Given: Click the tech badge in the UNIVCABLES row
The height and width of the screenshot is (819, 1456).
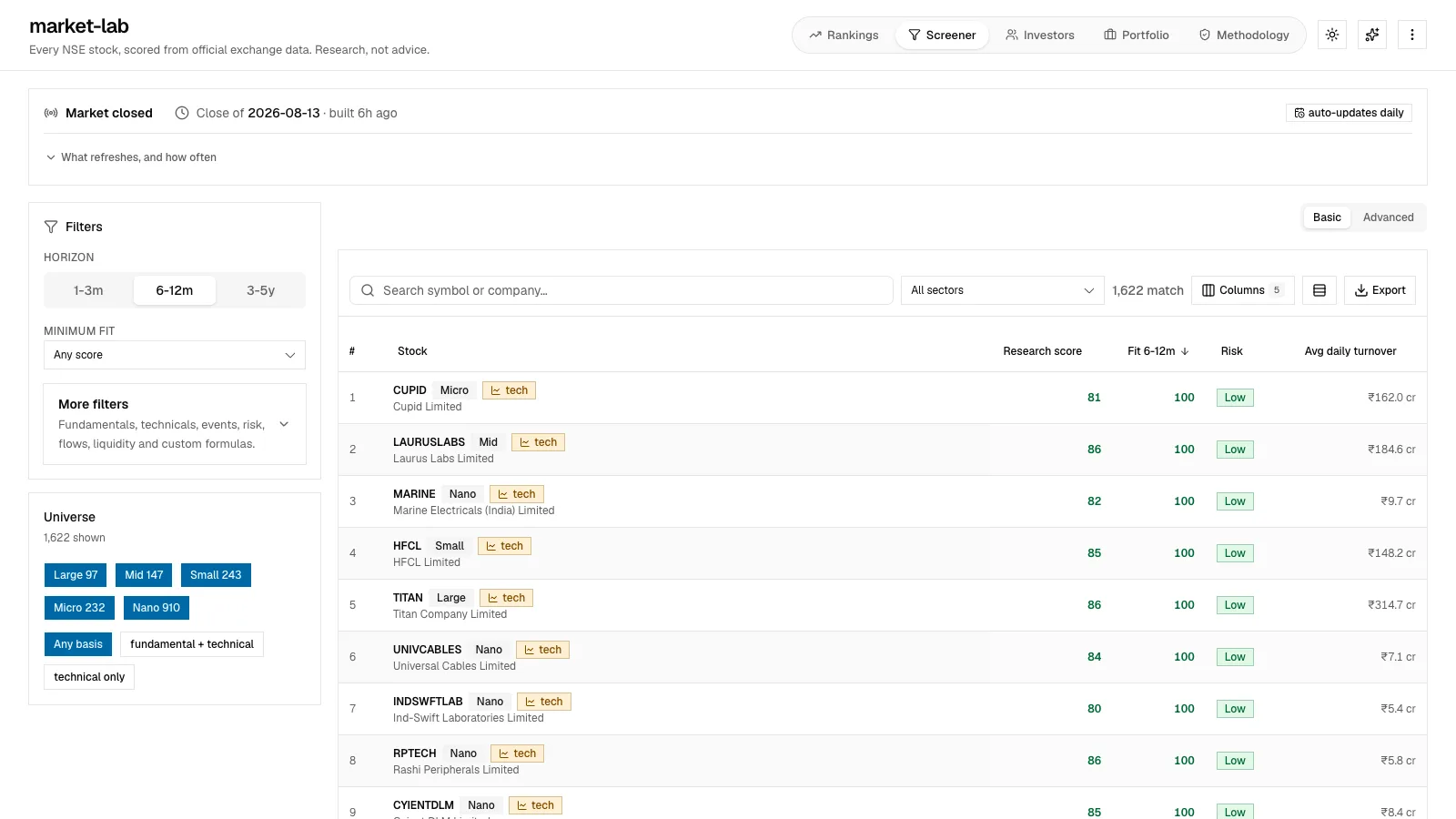Looking at the screenshot, I should point(542,650).
